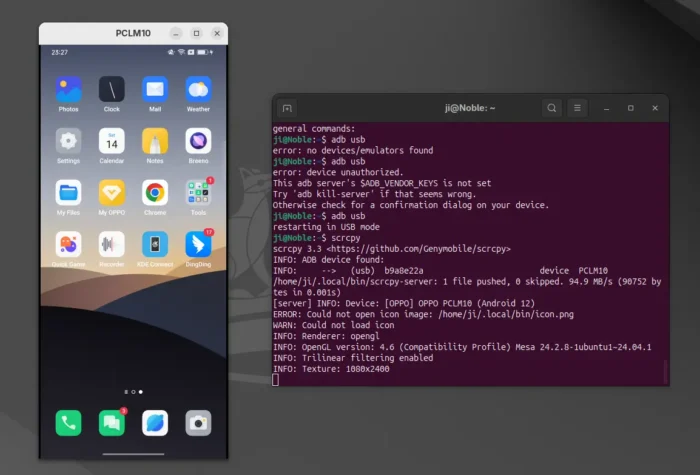Viewport: 700px width, 475px height.
Task: Launch the KDE Connect app
Action: click(155, 245)
